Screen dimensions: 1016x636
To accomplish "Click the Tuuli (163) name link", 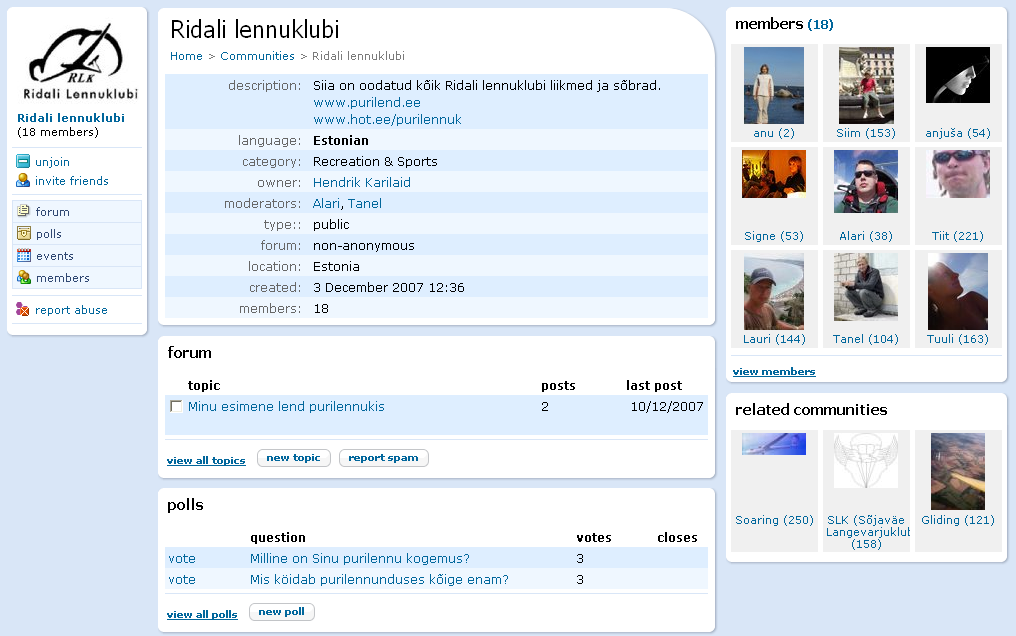I will coord(958,339).
